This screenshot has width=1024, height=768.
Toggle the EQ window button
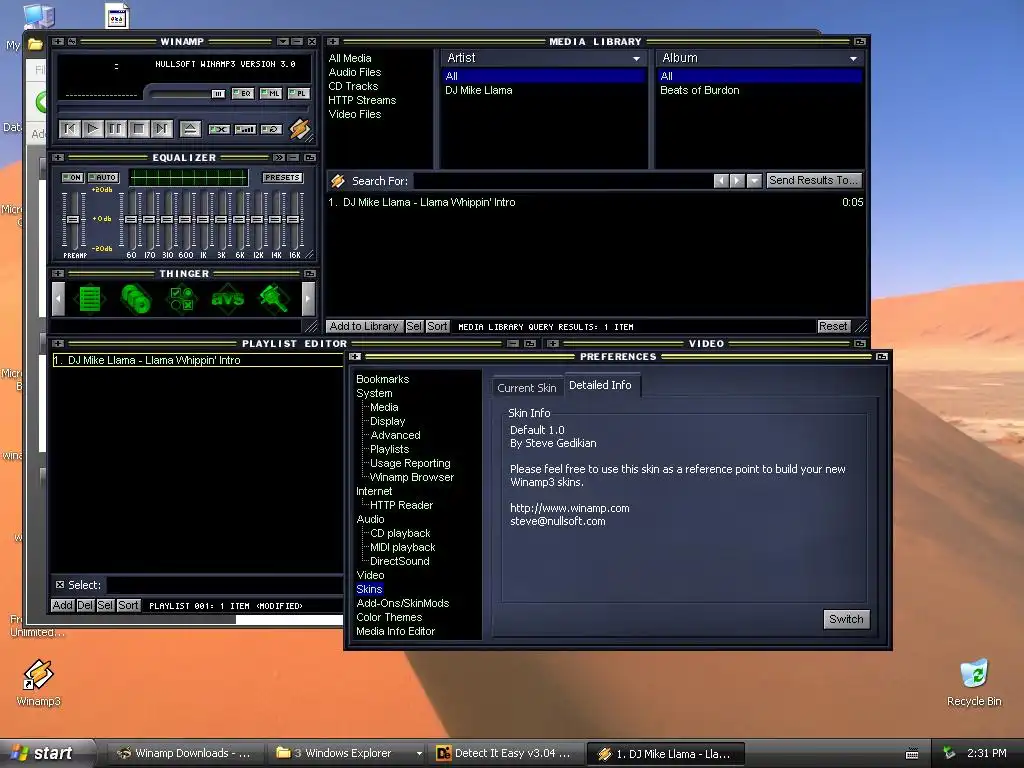tap(243, 93)
